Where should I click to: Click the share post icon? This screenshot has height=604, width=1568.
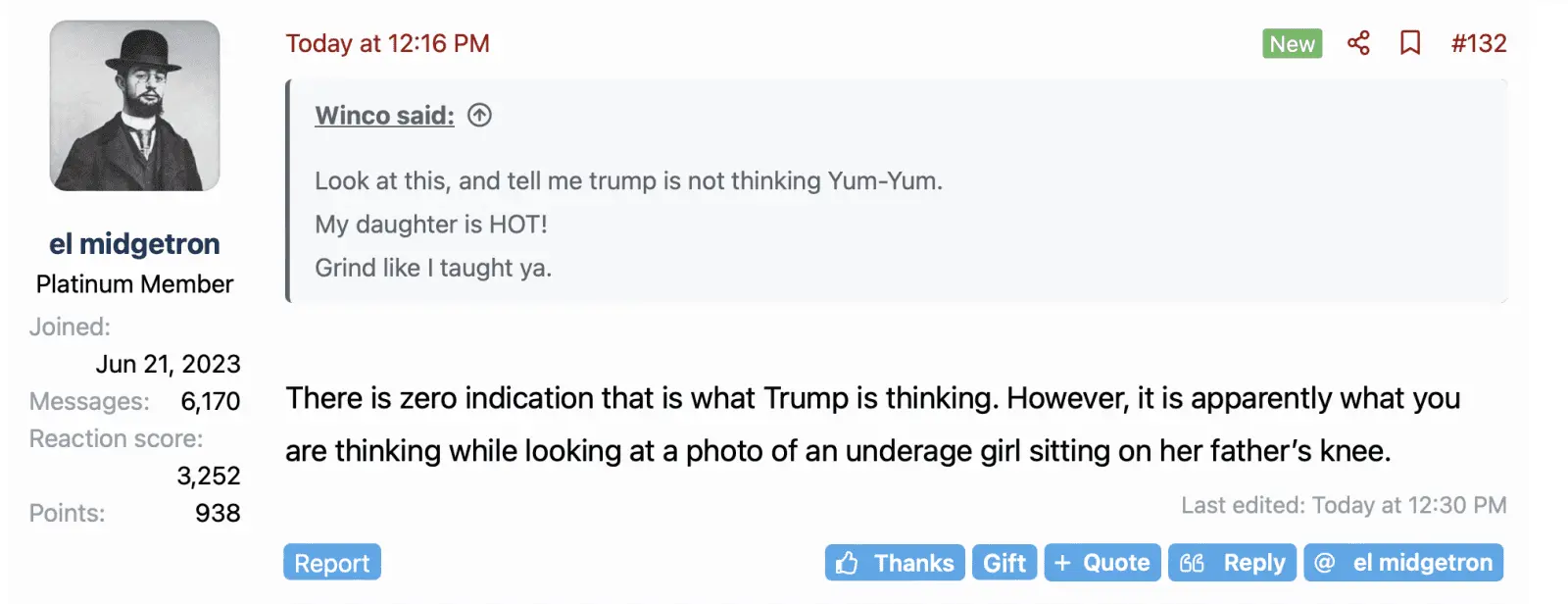(1358, 43)
